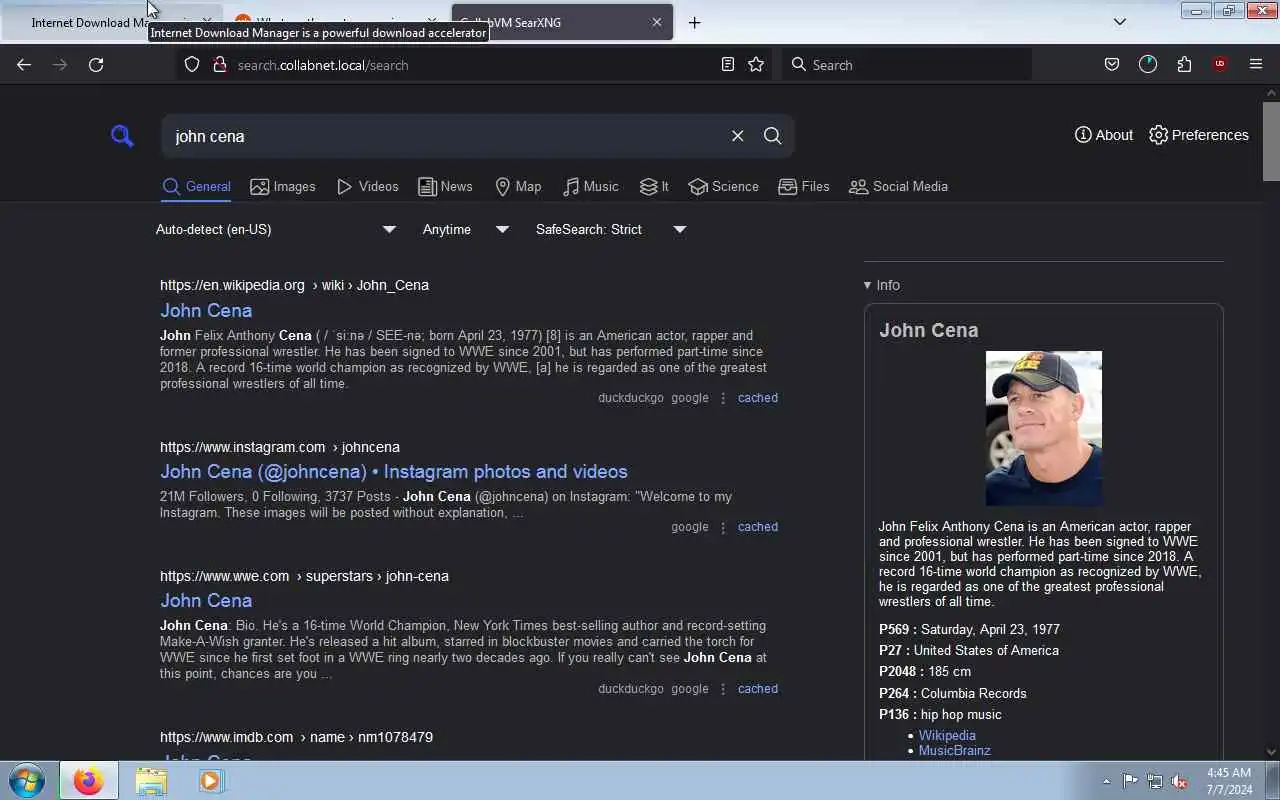
Task: Open the language dropdown Auto-detect (en-US)
Action: coord(276,229)
